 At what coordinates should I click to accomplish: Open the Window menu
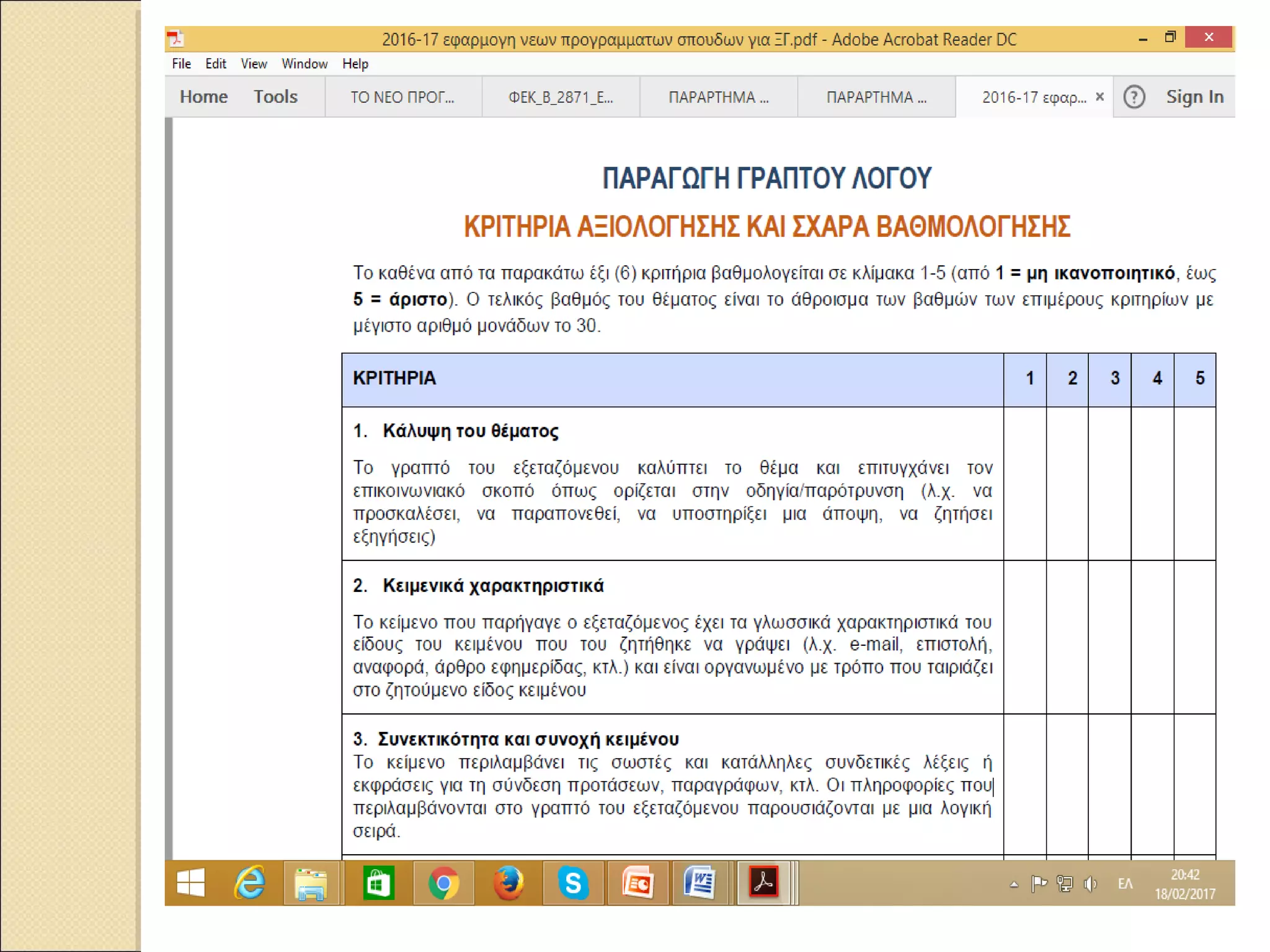point(304,64)
